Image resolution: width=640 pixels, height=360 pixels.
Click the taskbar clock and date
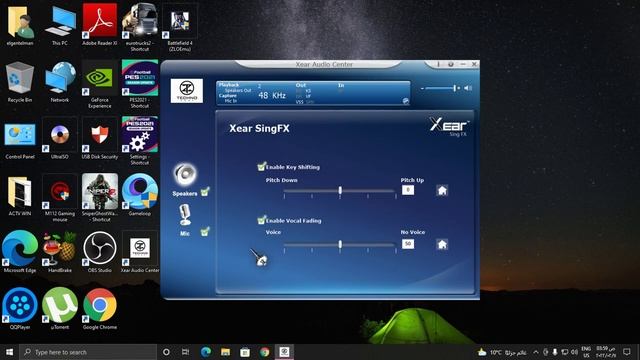click(606, 352)
